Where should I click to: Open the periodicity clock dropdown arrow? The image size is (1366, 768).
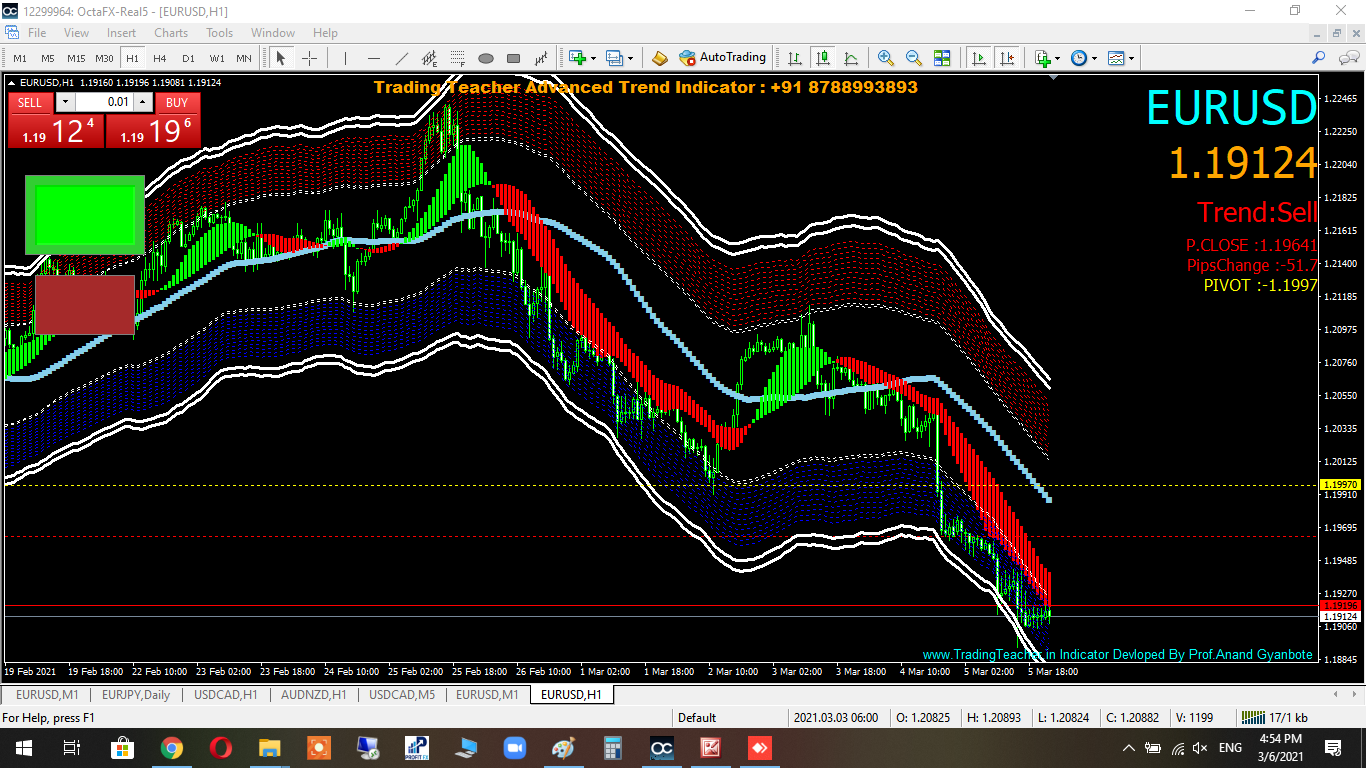pyautogui.click(x=1094, y=58)
